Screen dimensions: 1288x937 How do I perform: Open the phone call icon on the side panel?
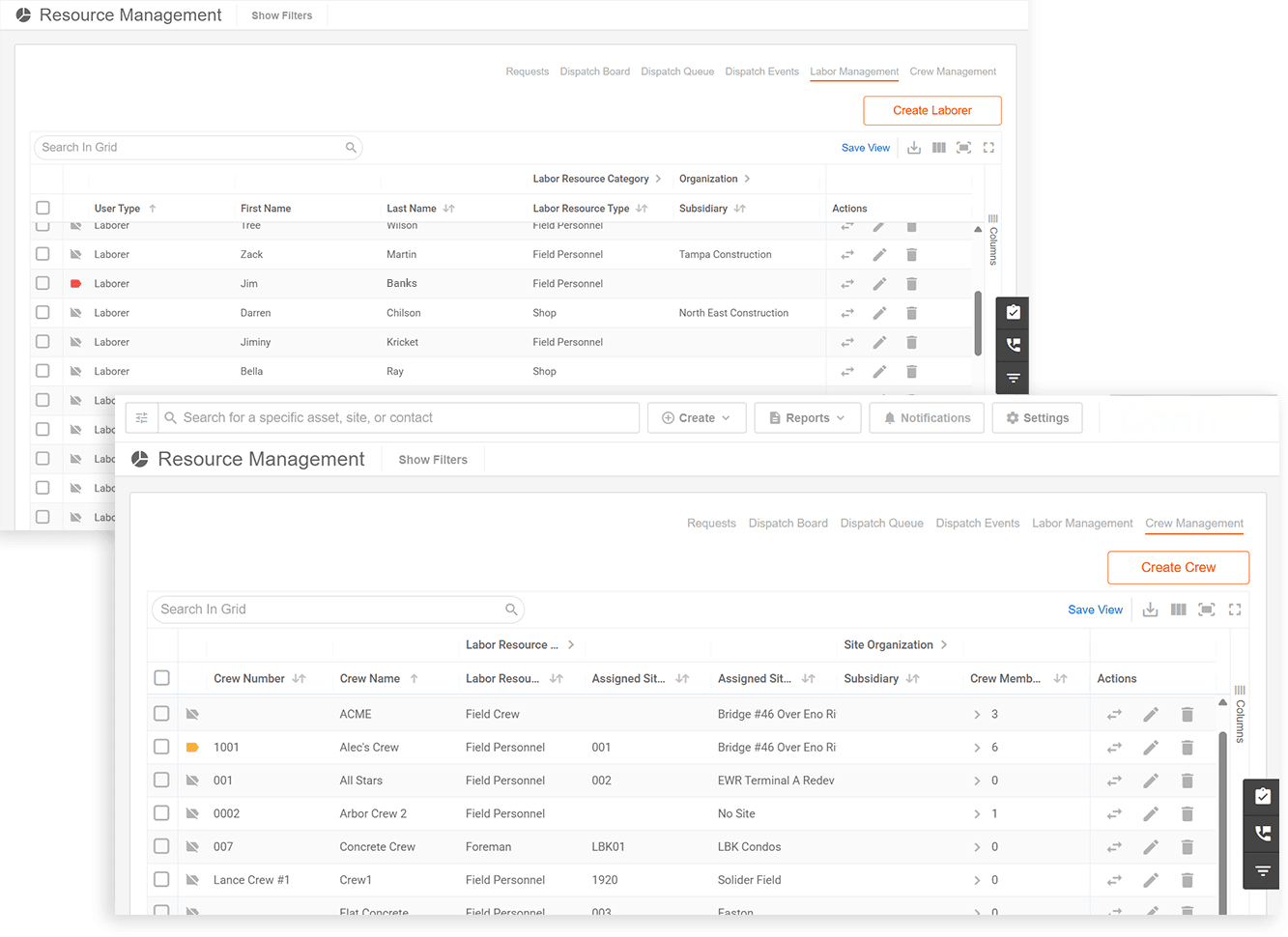(x=1262, y=833)
